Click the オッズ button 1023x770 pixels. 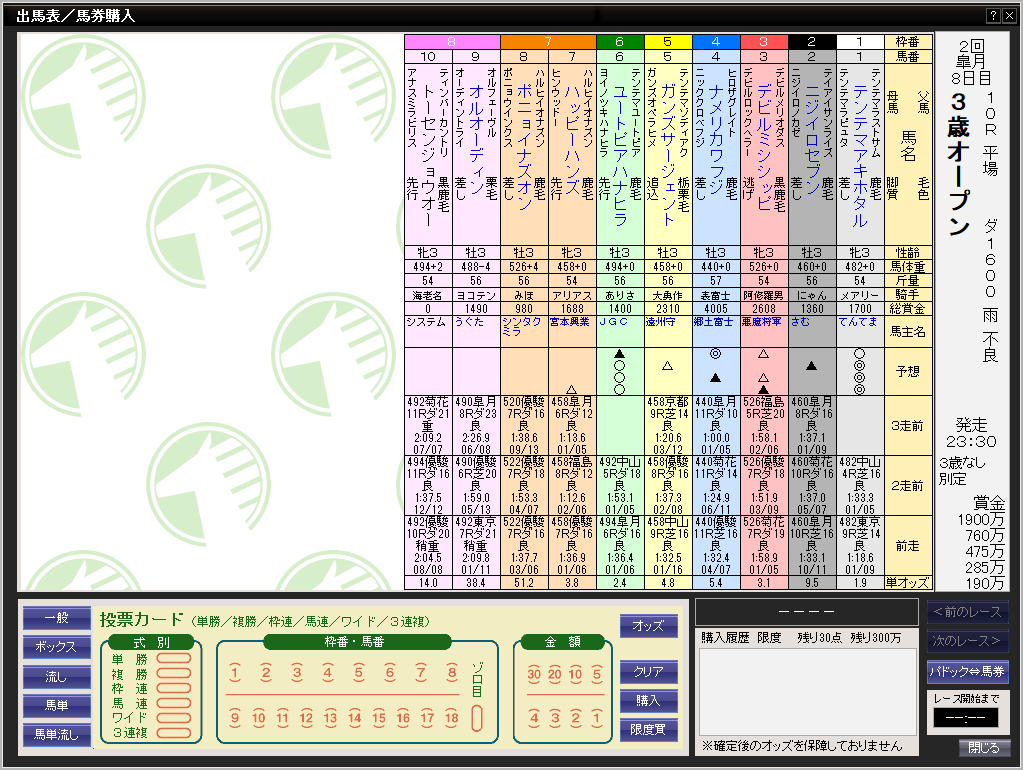click(649, 626)
